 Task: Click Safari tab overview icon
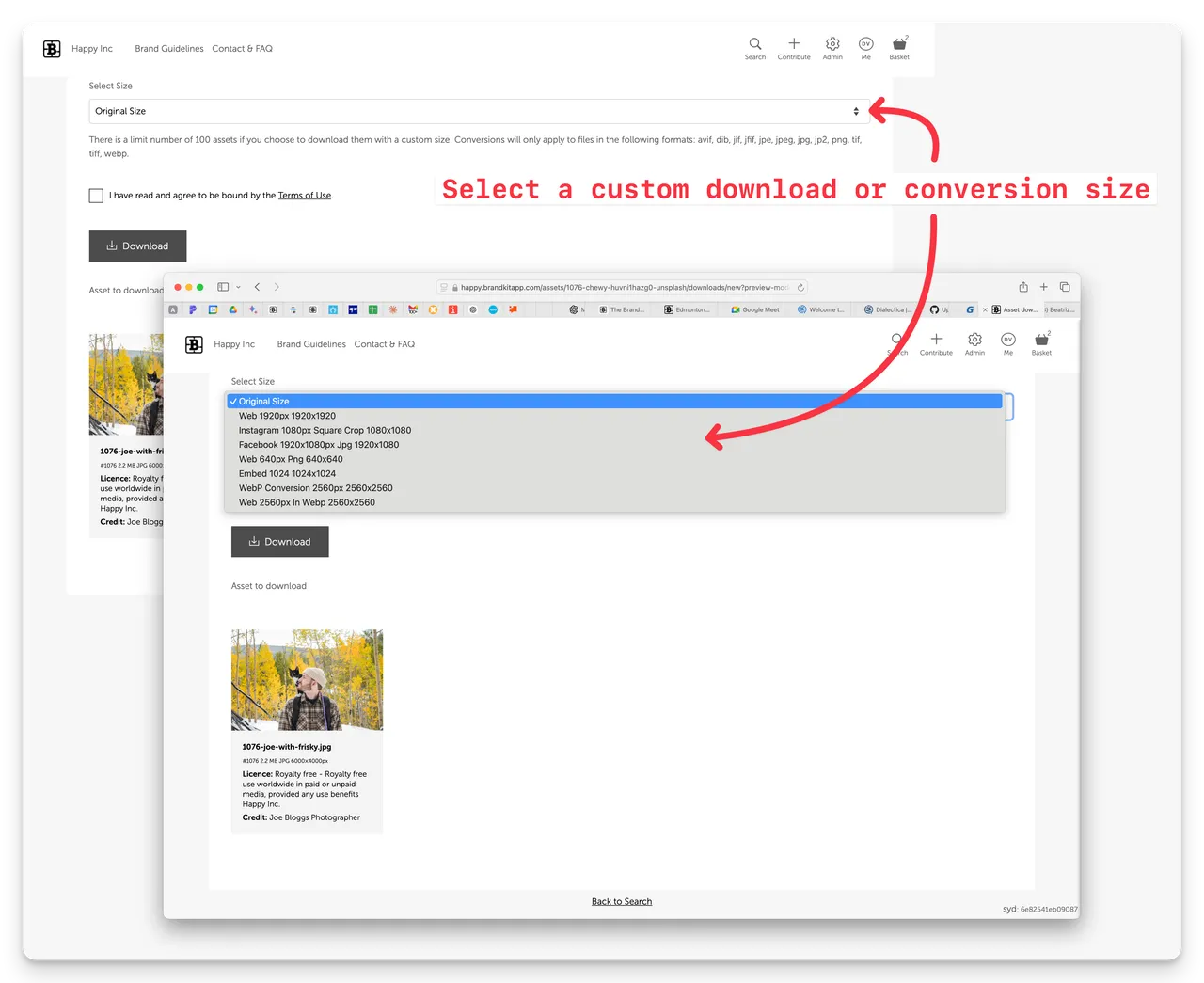click(x=1065, y=287)
